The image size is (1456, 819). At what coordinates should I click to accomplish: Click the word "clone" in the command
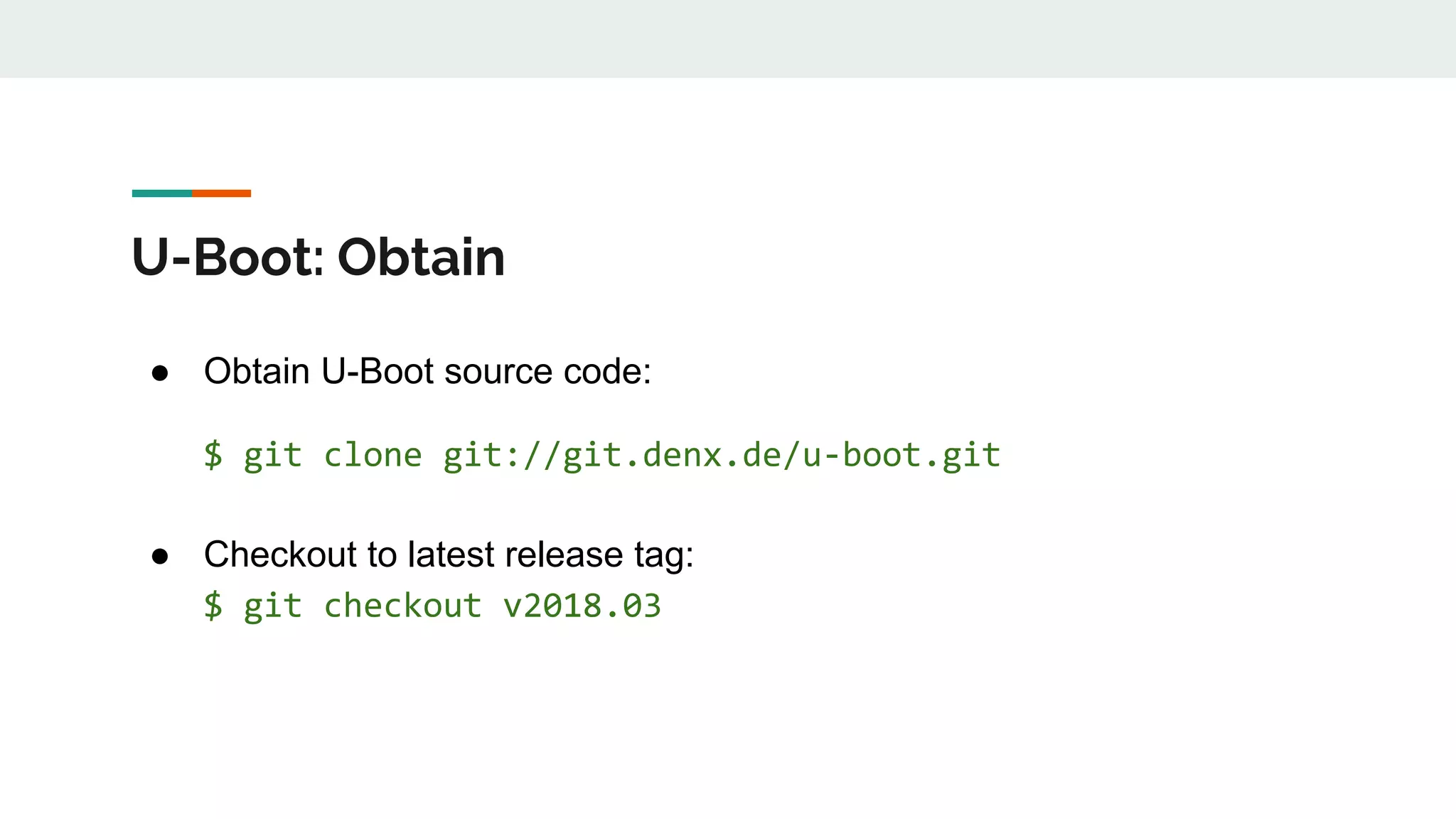tap(373, 455)
